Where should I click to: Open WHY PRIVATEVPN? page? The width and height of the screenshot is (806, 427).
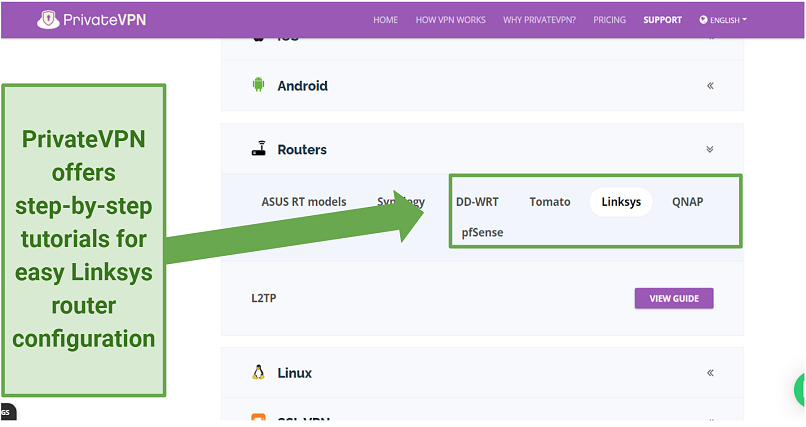[539, 20]
